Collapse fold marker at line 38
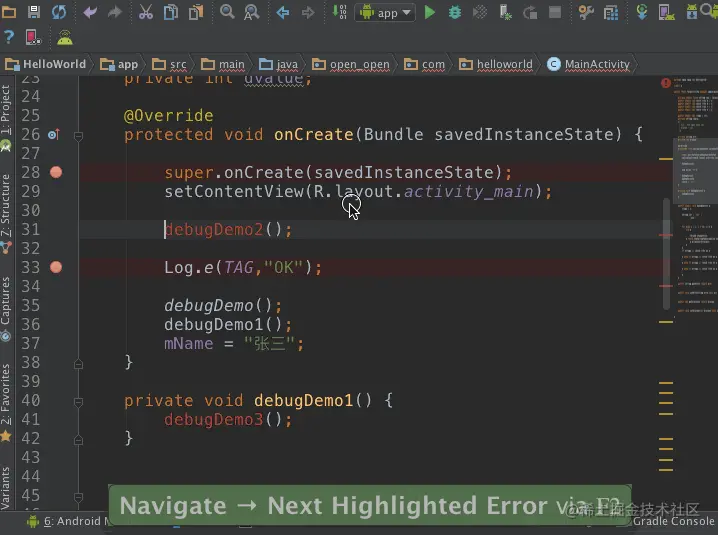Screen dimensions: 718x535 click(x=78, y=364)
